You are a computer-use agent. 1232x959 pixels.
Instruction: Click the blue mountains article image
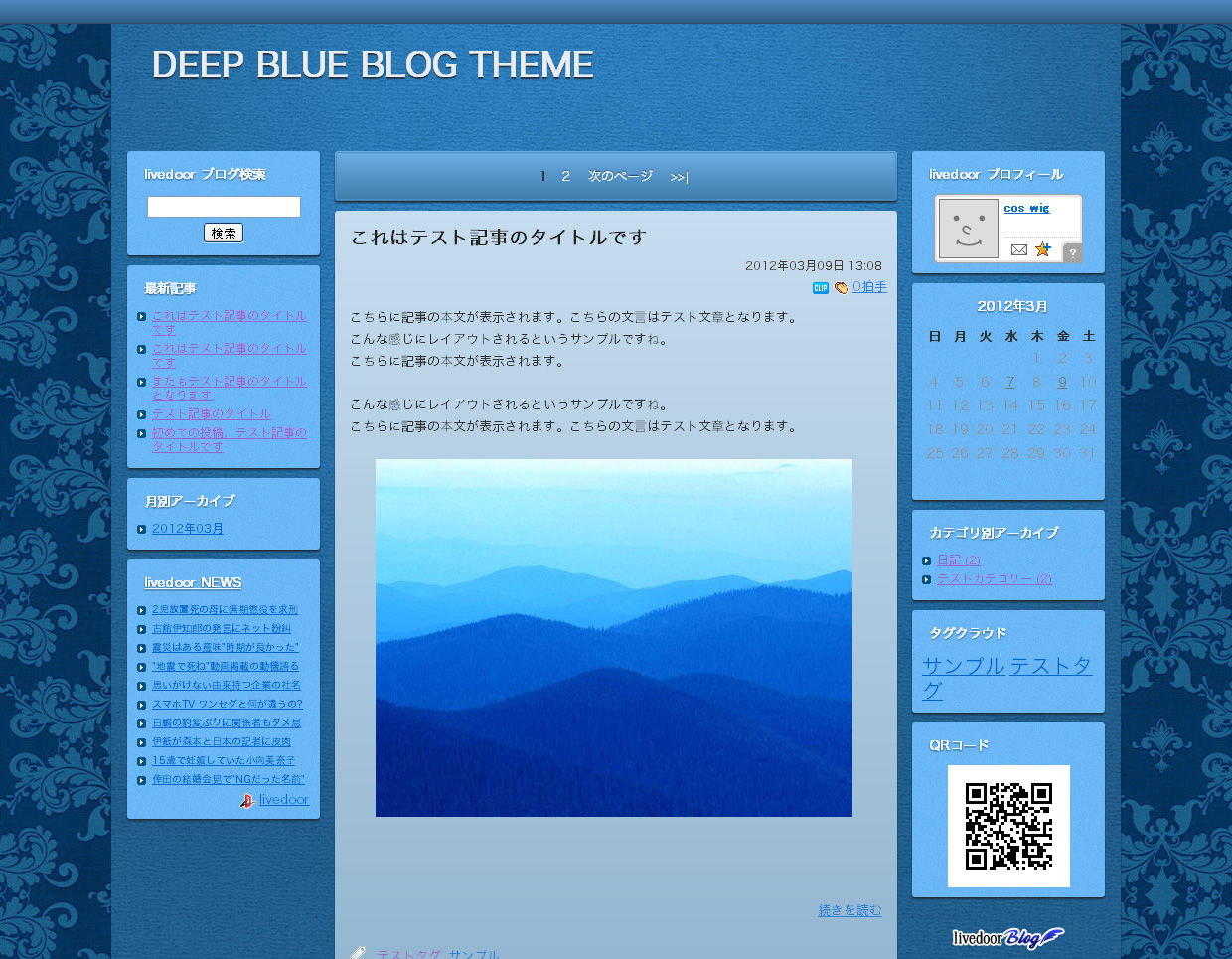pyautogui.click(x=614, y=638)
